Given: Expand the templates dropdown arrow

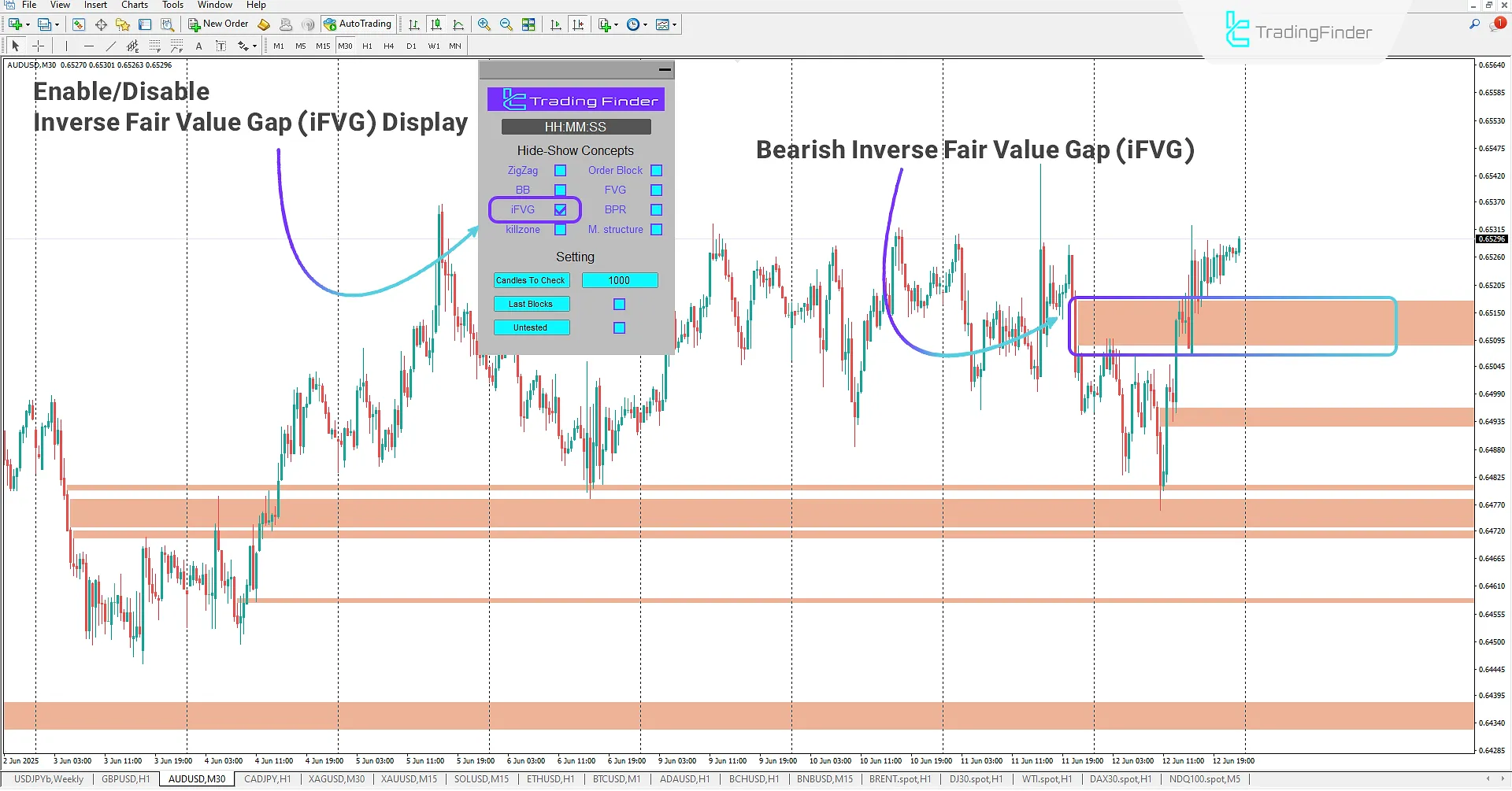Looking at the screenshot, I should click(675, 24).
